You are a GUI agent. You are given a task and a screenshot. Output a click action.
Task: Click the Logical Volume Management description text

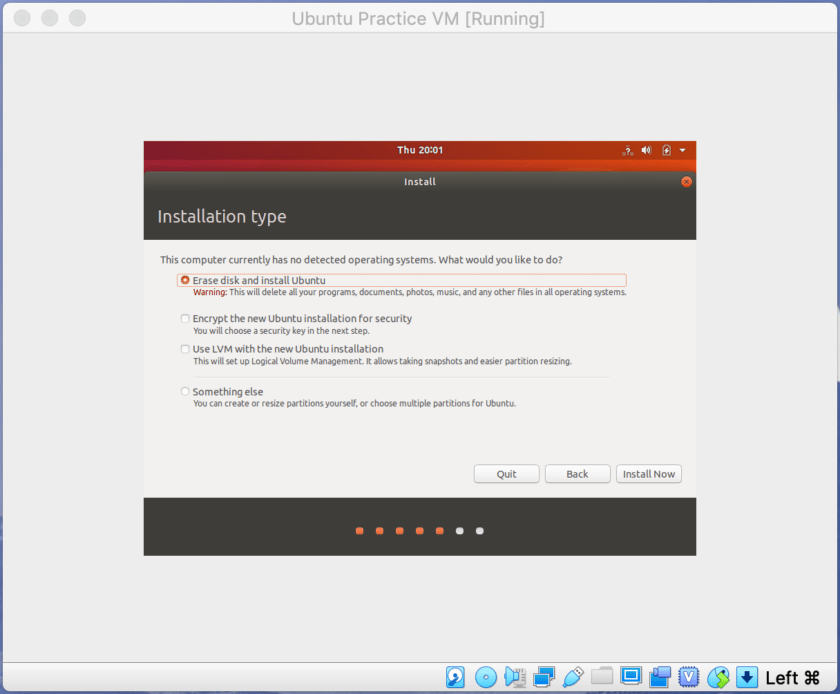point(382,361)
